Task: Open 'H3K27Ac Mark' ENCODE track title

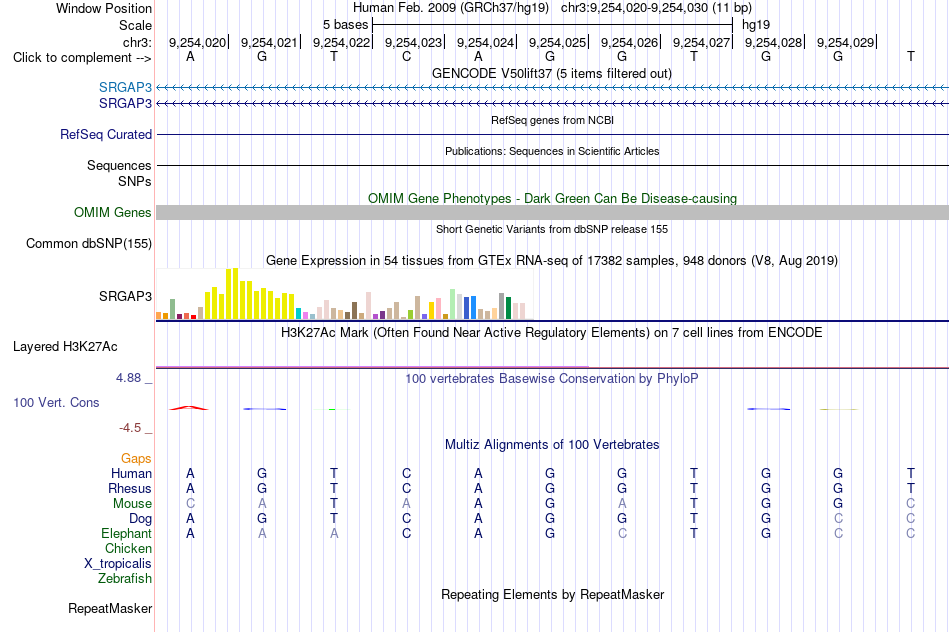Action: 552,333
